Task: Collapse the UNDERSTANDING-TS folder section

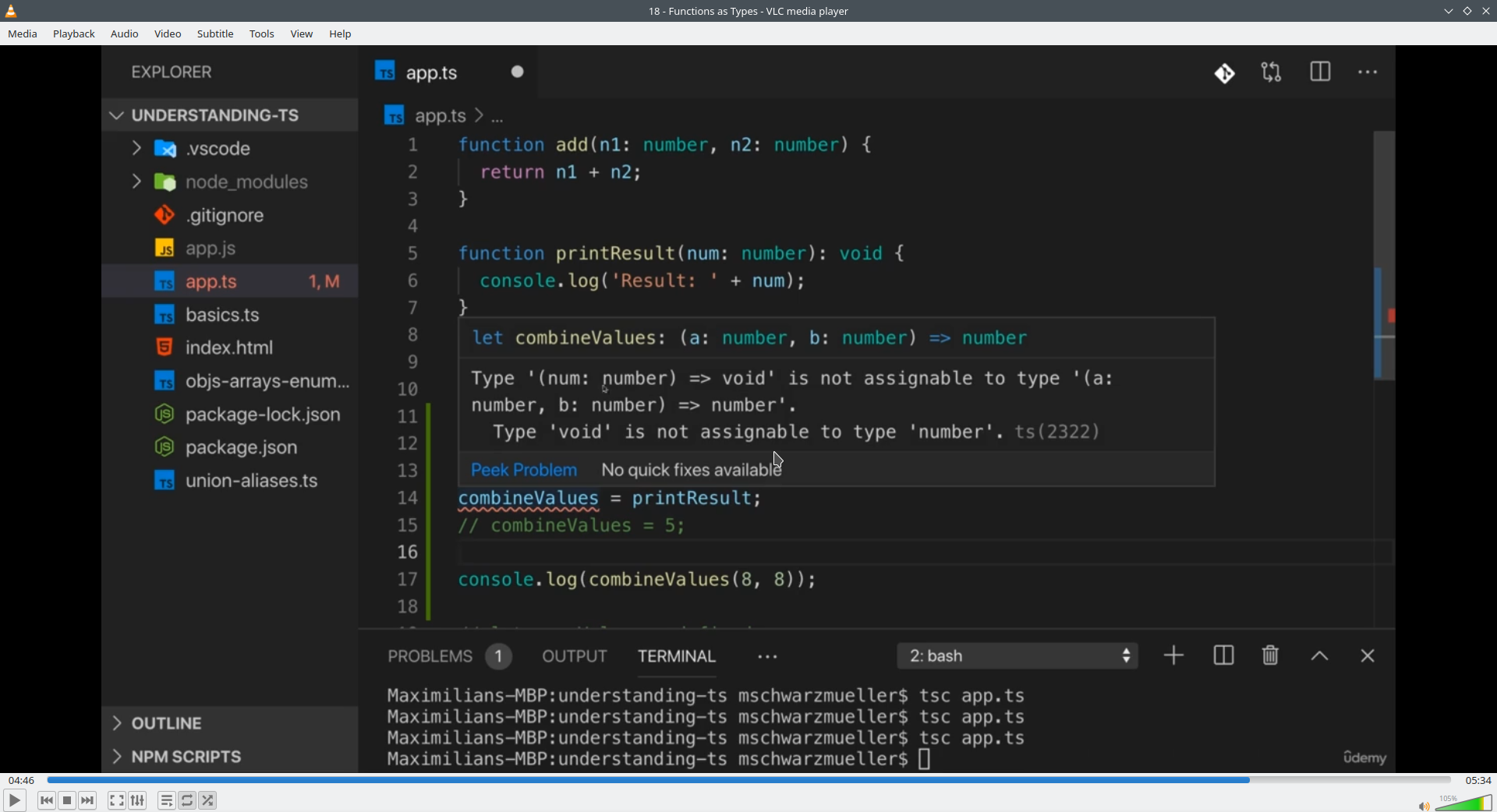Action: coord(230,115)
